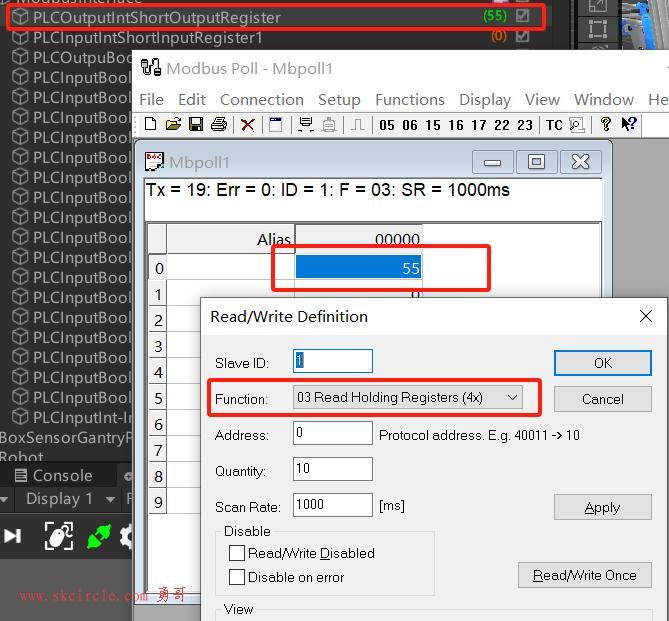
Task: Click the pulse waveform toolbar icon
Action: coord(357,125)
